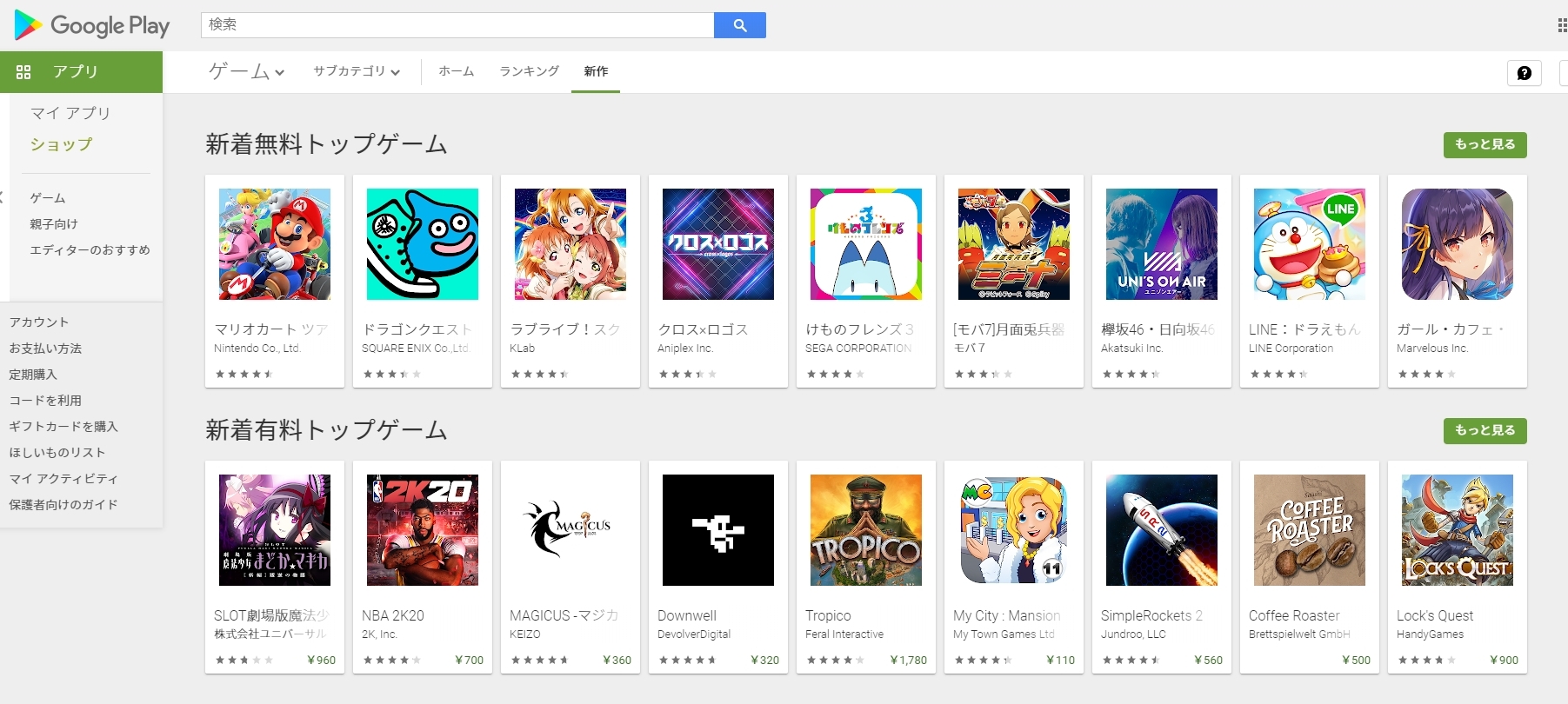The width and height of the screenshot is (1568, 704).
Task: Expand the サブカテゴリ dropdown
Action: [x=357, y=71]
